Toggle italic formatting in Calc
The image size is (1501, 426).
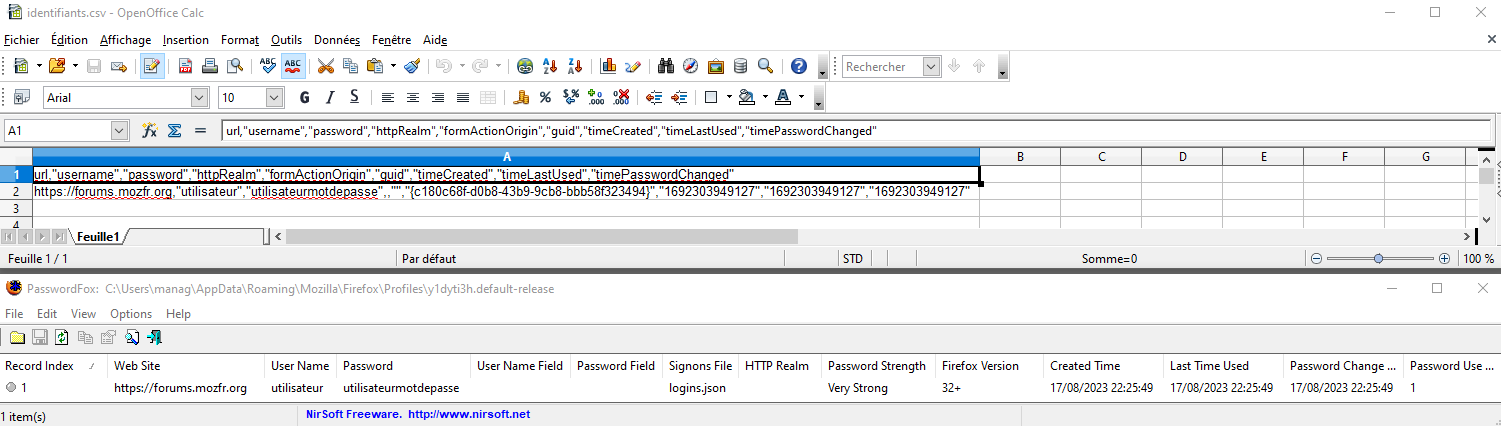pos(330,97)
